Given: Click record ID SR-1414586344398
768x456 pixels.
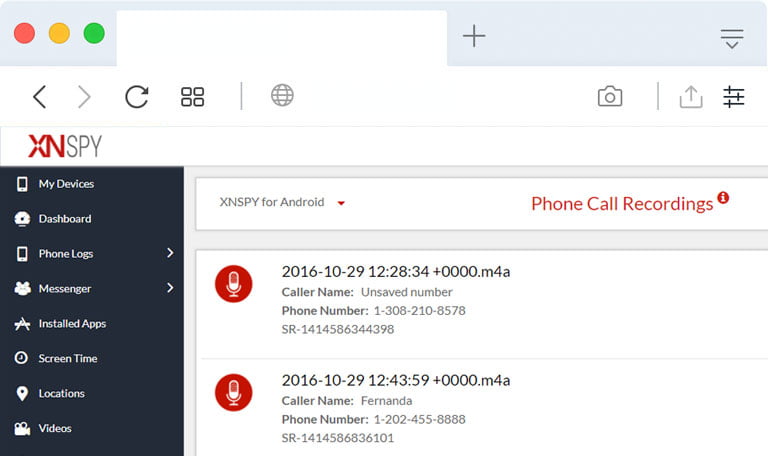Looking at the screenshot, I should [337, 329].
